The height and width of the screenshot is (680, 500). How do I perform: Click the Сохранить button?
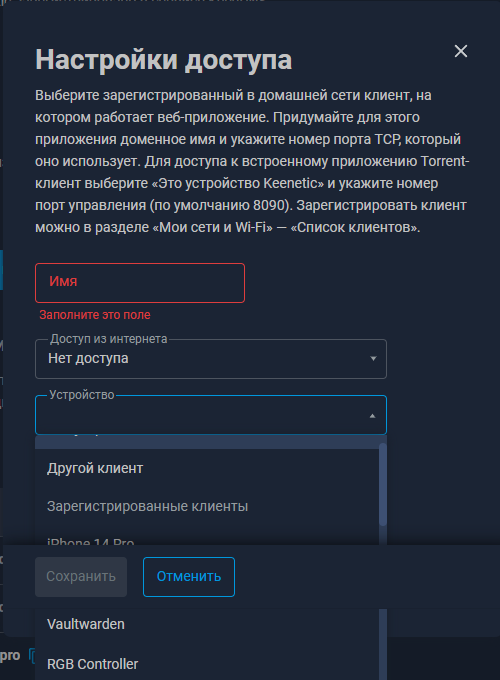(x=81, y=576)
